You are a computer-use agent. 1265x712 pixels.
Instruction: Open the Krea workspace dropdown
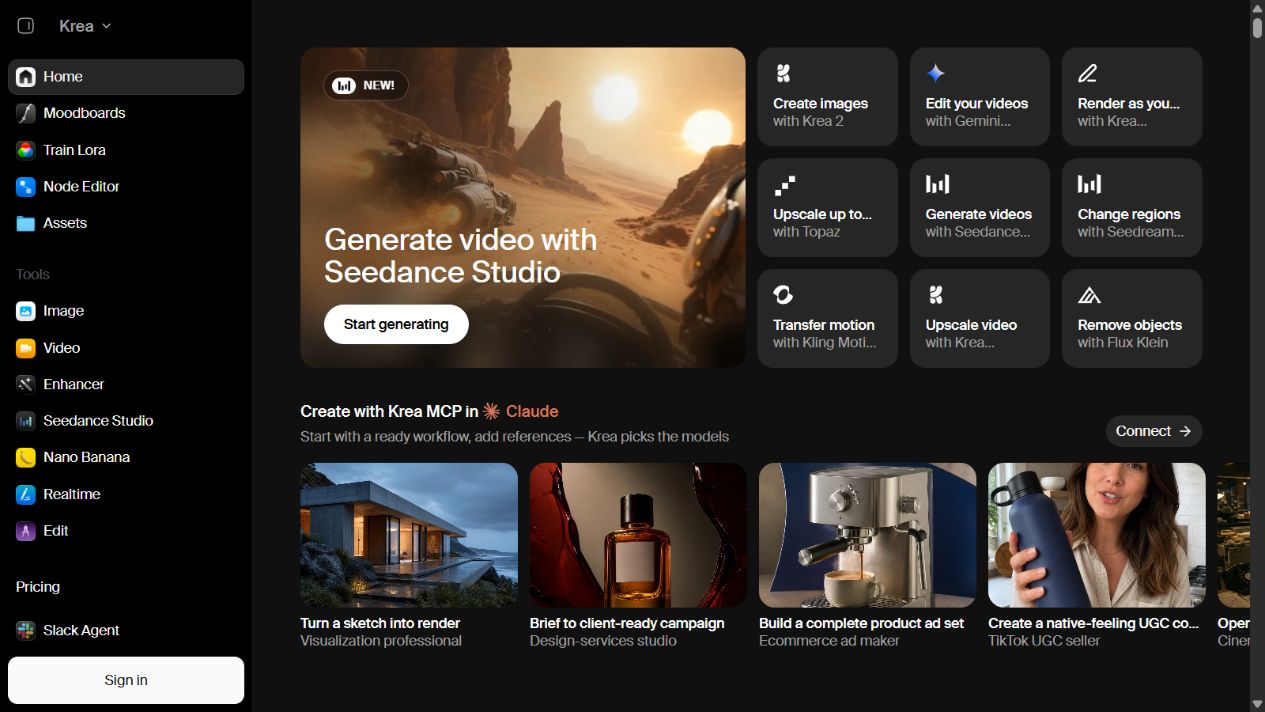[85, 26]
